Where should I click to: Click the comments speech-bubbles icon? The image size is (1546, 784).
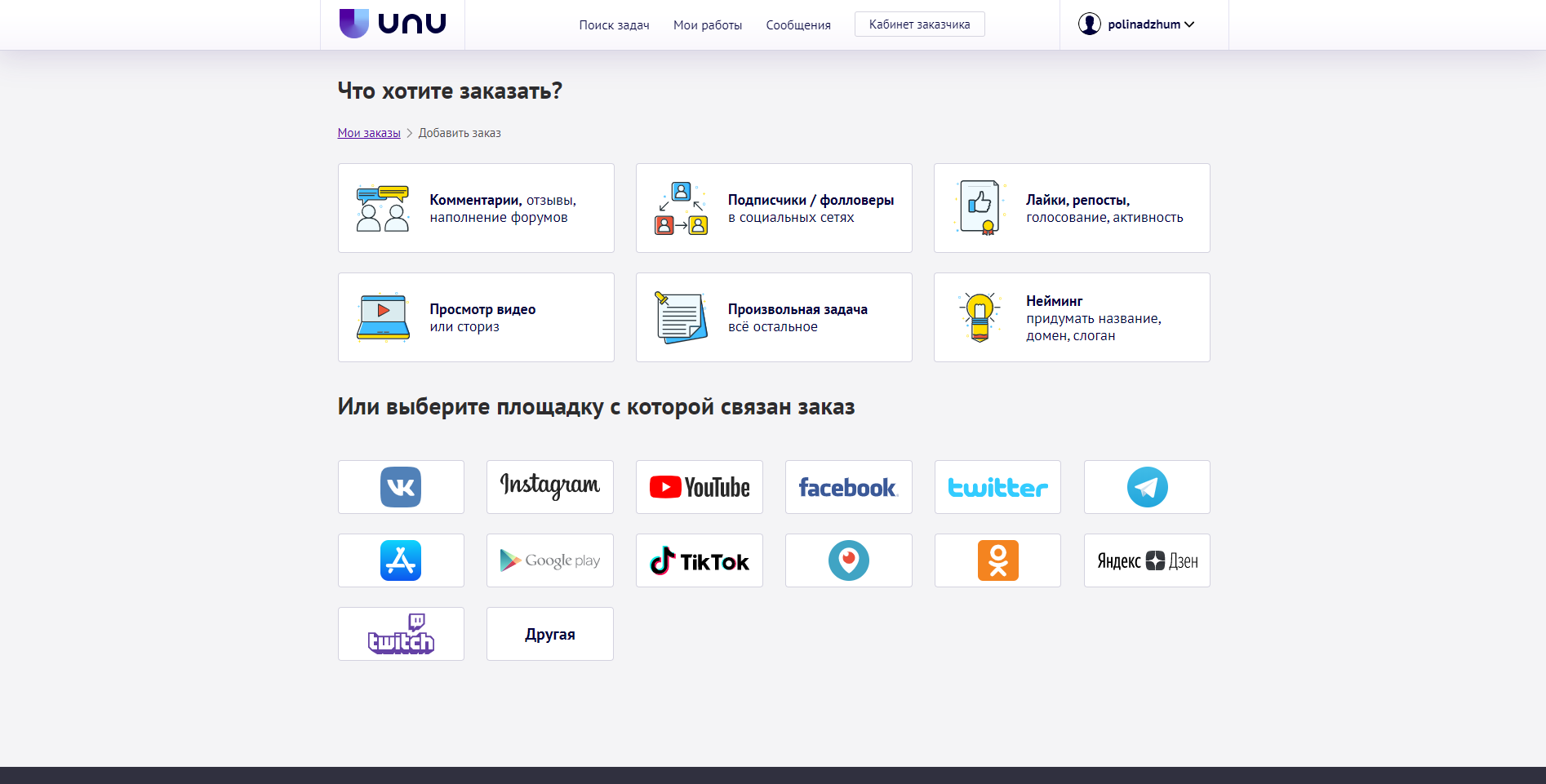(x=383, y=208)
